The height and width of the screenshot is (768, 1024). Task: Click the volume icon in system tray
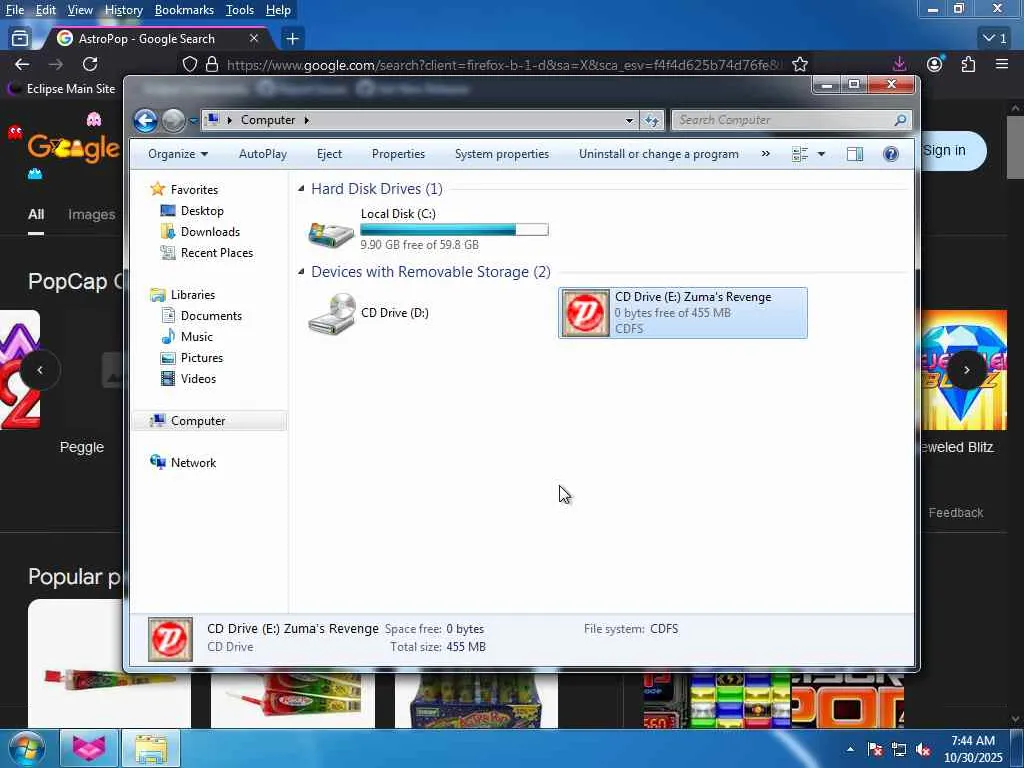(x=923, y=750)
